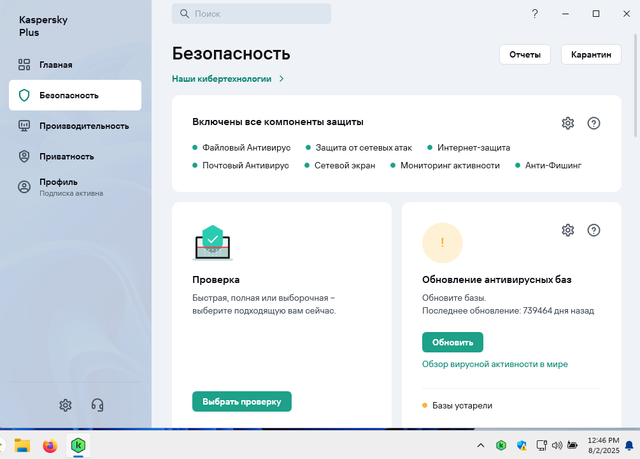Start update with the Обновить button

[453, 342]
